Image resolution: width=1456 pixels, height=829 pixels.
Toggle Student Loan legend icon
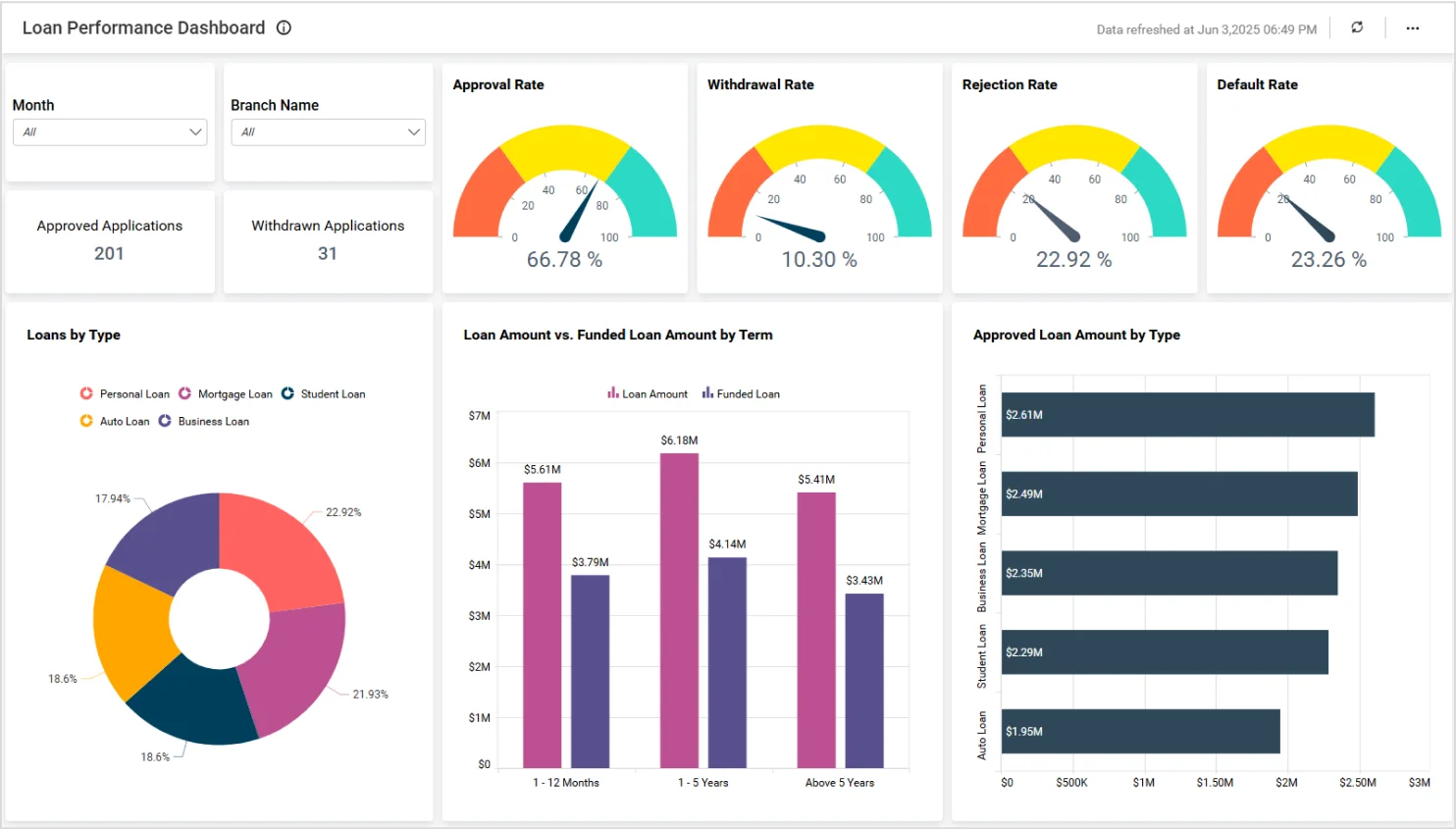tap(287, 393)
